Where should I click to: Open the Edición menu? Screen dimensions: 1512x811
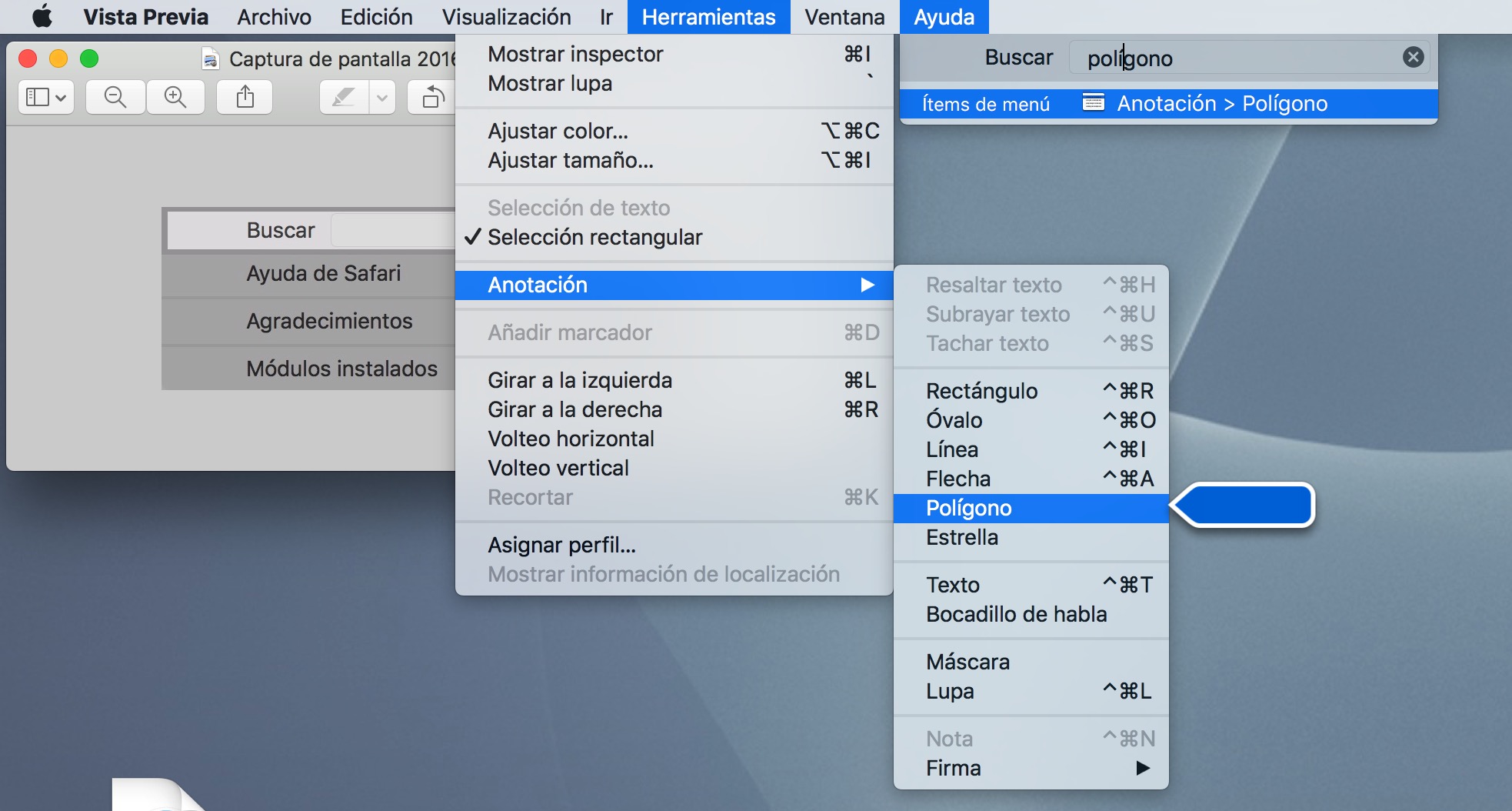pos(377,17)
